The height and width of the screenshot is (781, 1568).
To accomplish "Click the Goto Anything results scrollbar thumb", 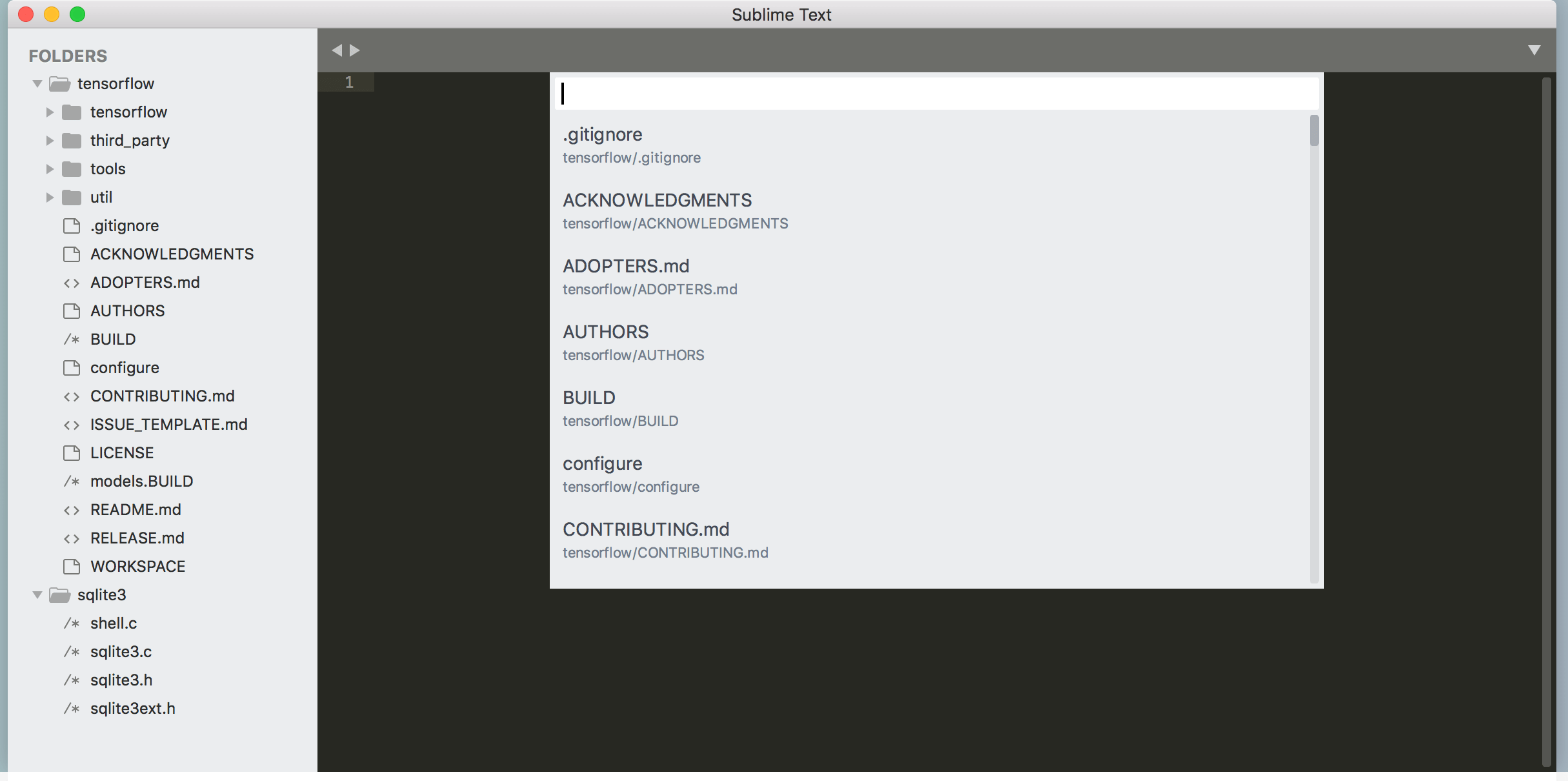I will click(1314, 130).
